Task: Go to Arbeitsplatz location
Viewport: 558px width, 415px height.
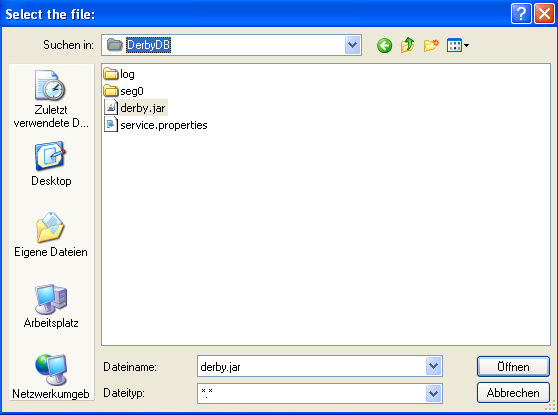Action: 51,306
